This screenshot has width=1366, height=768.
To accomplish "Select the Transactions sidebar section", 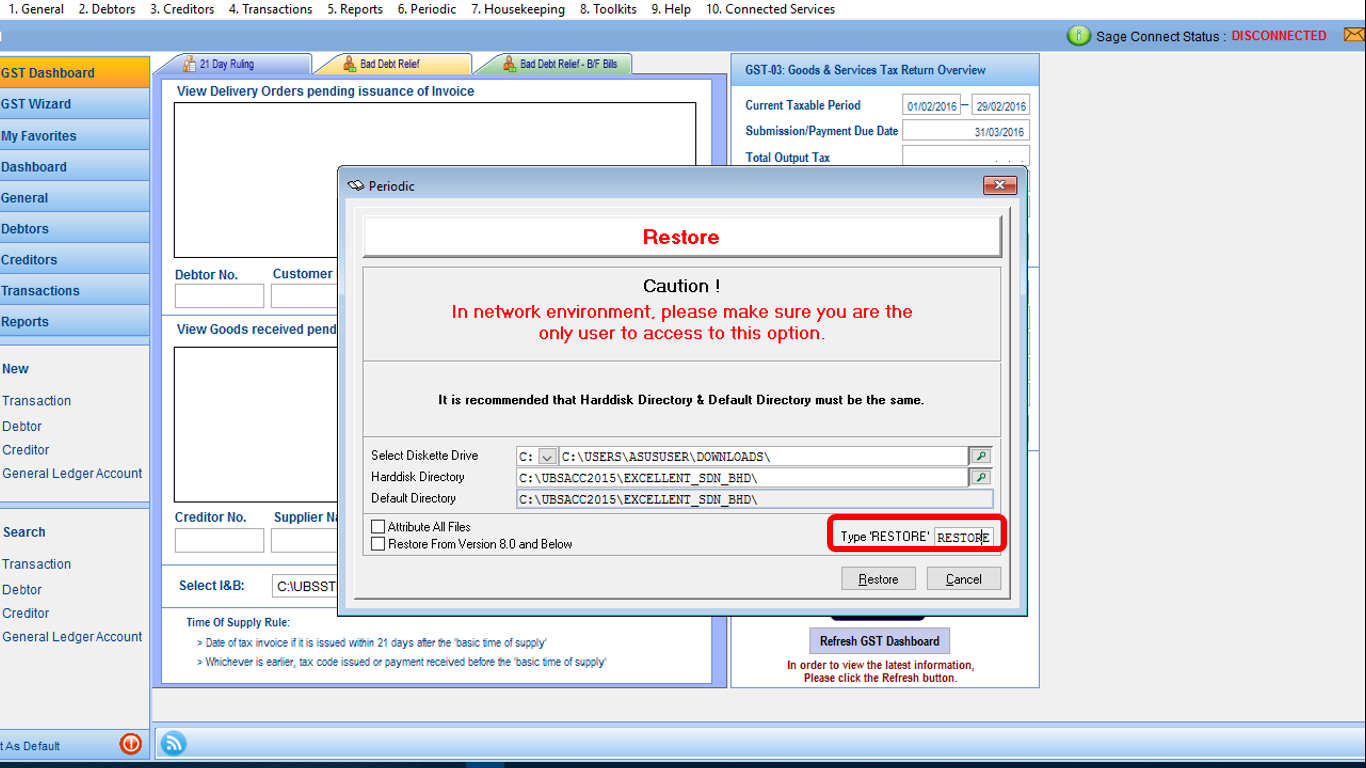I will [x=74, y=291].
